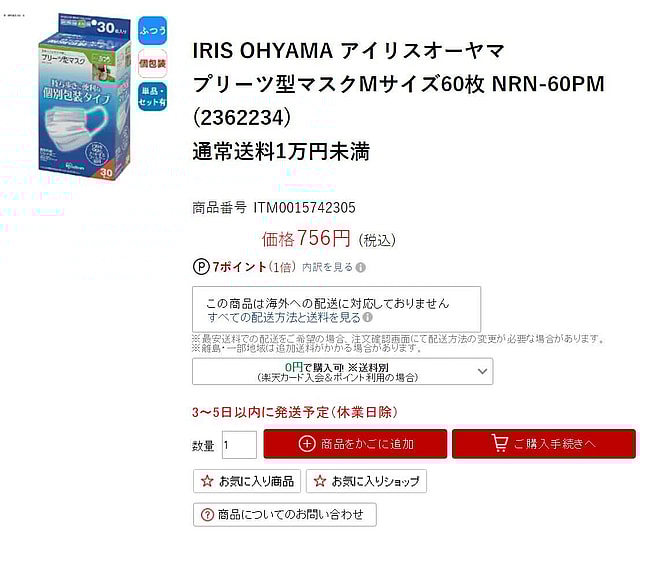Click the cart icon on ご購入手続きへ
660x562 pixels.
coord(500,443)
